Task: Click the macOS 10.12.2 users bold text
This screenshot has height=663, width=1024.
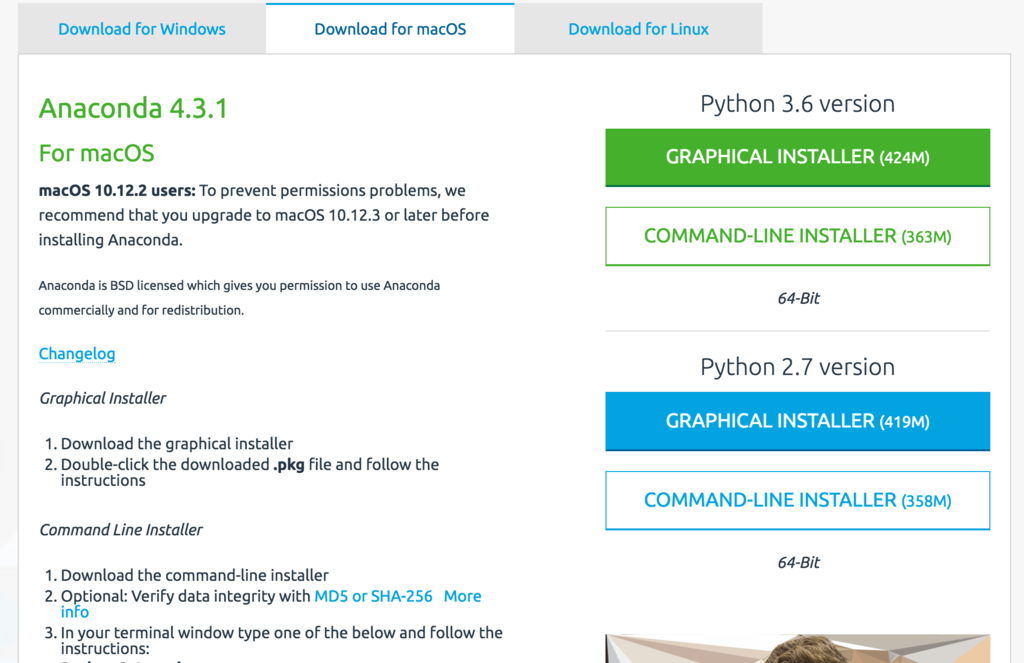Action: point(117,191)
